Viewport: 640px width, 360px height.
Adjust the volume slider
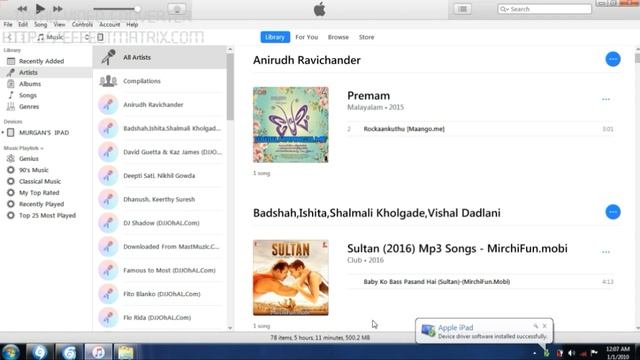(116, 9)
